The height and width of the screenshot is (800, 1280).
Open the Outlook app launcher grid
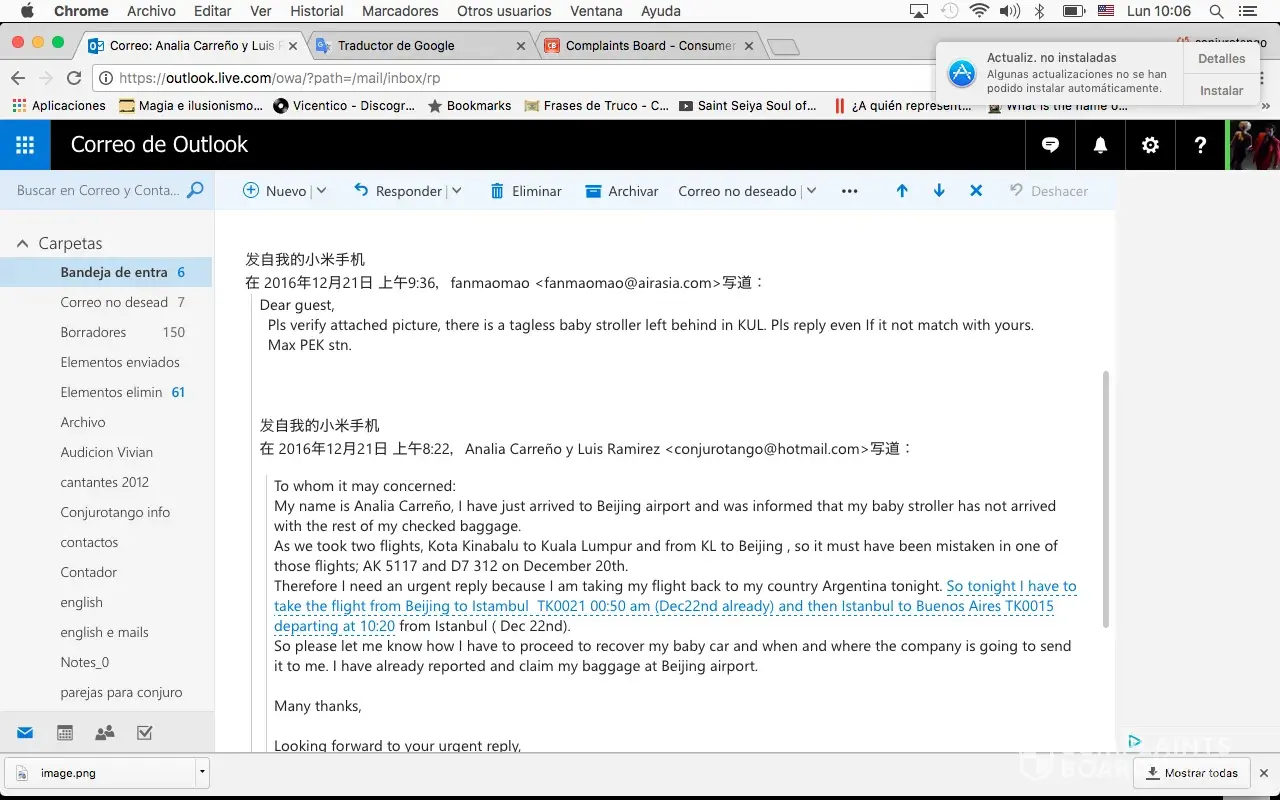tap(25, 145)
